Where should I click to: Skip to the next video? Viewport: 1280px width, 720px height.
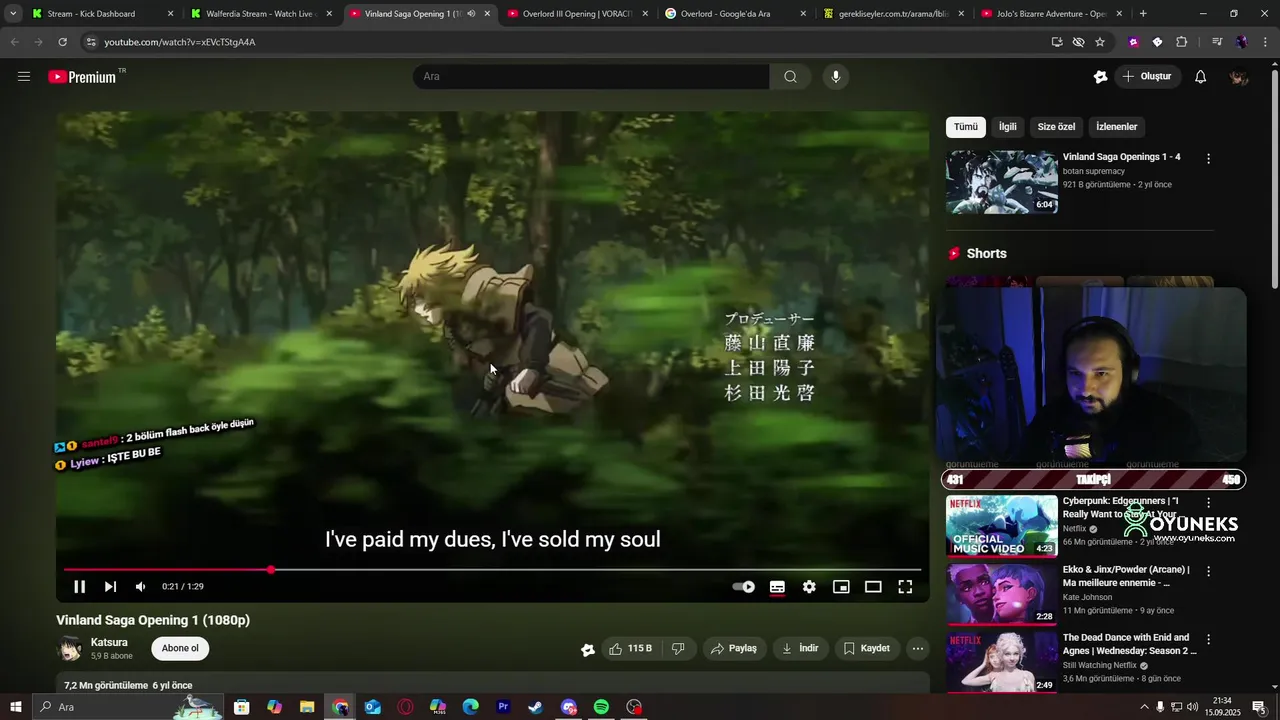110,587
